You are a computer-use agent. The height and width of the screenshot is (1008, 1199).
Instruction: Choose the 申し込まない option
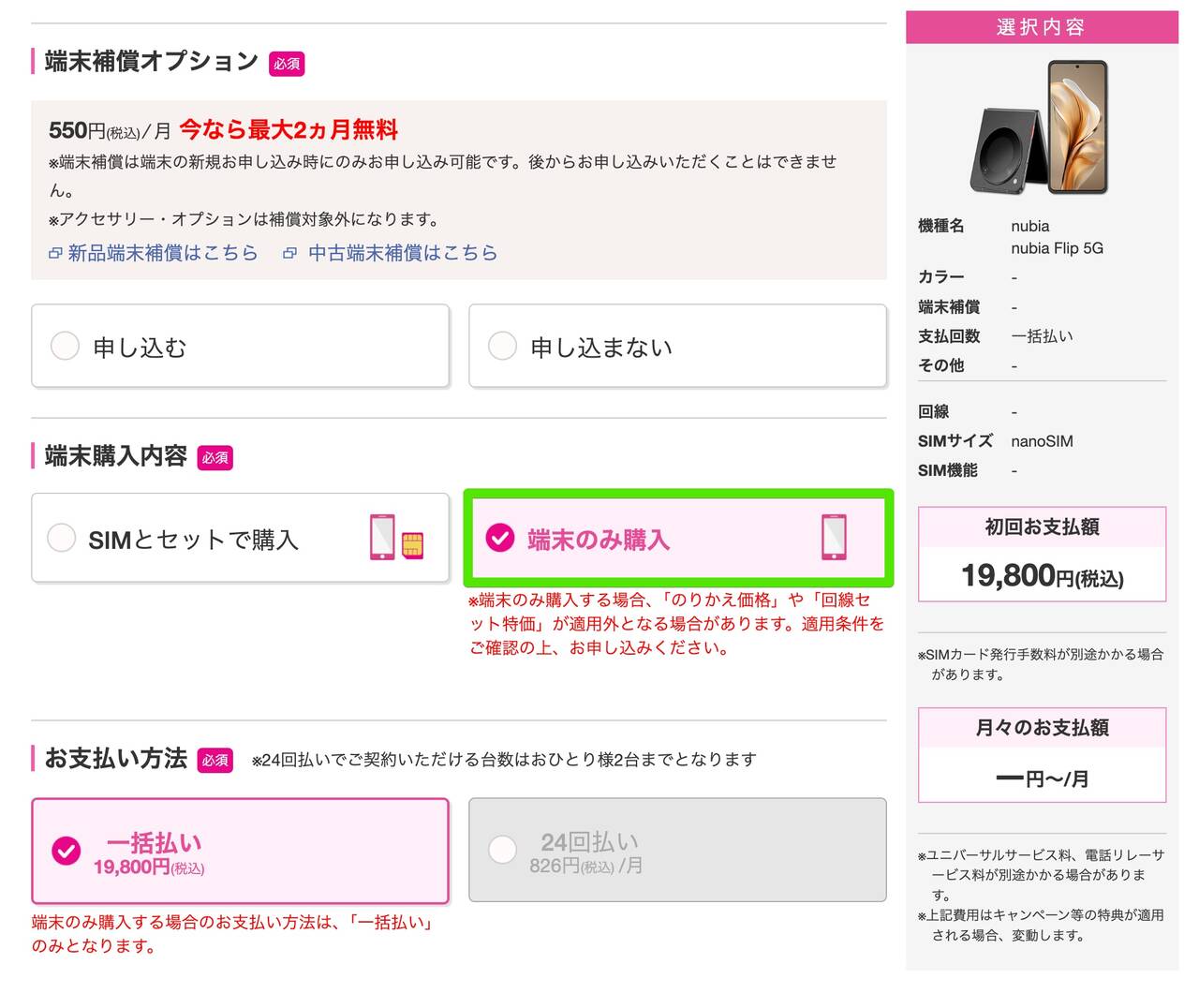pos(503,346)
